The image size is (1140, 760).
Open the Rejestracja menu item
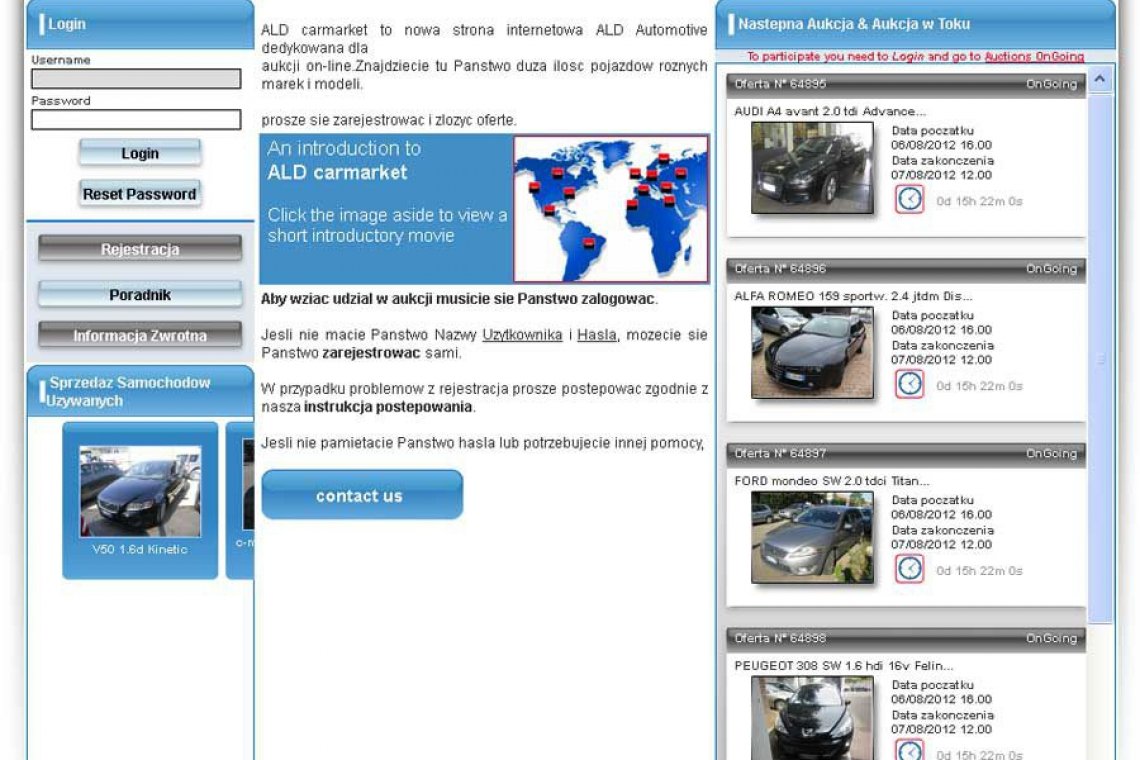click(x=140, y=249)
